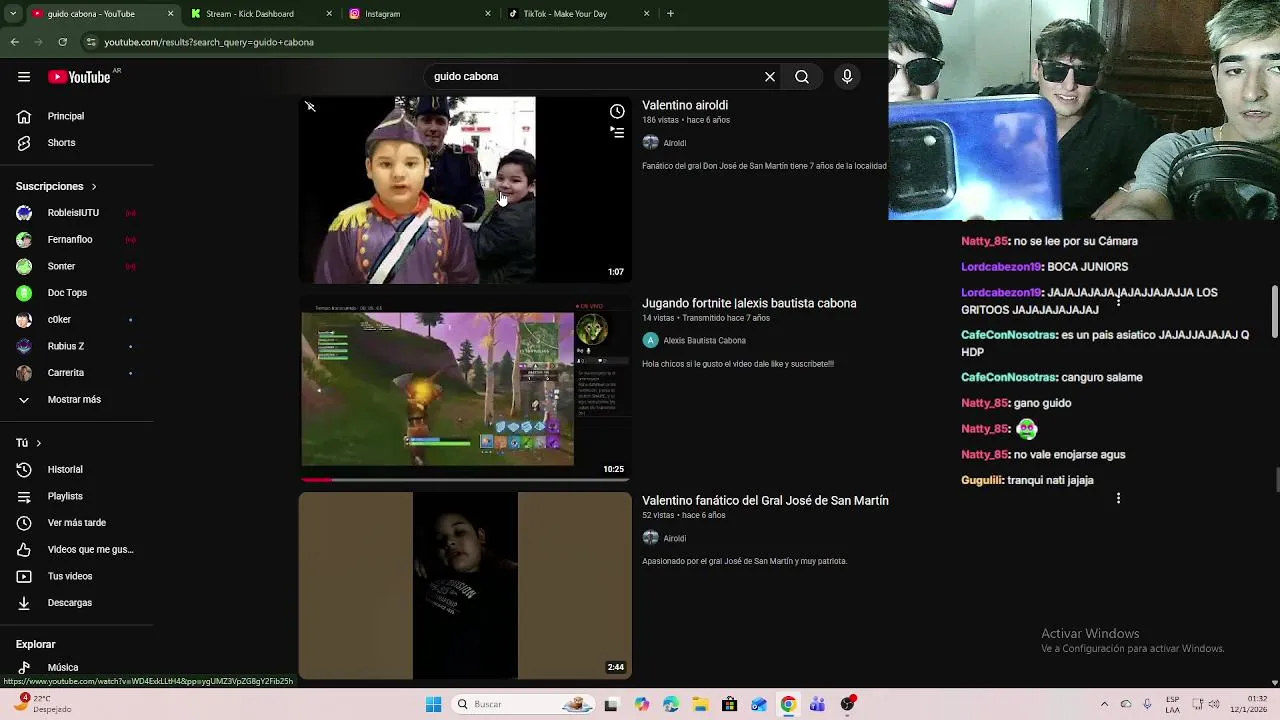Expand Mostrar más in subscriptions
Image resolution: width=1280 pixels, height=720 pixels.
pos(76,399)
